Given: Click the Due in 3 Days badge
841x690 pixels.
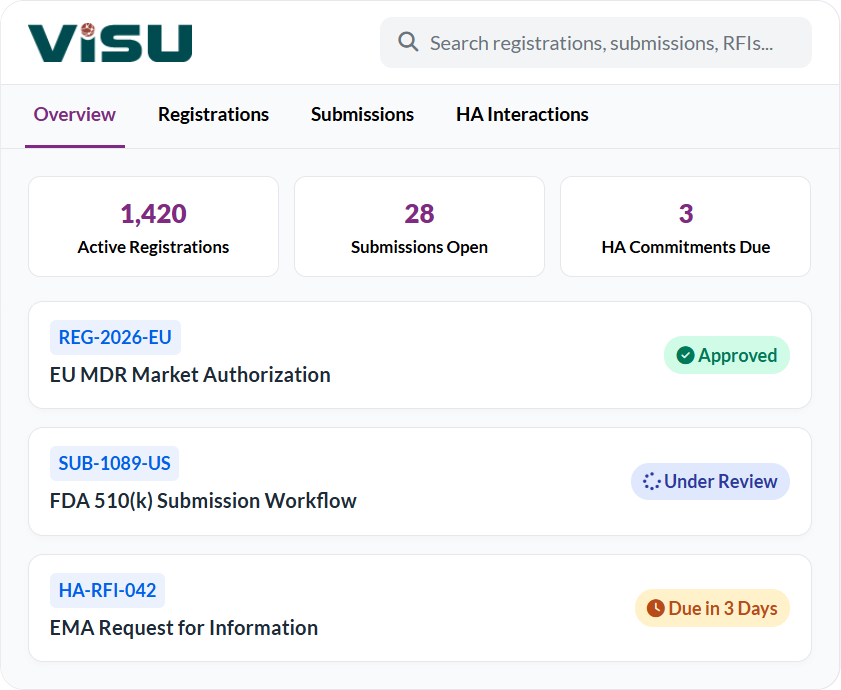Looking at the screenshot, I should [712, 608].
